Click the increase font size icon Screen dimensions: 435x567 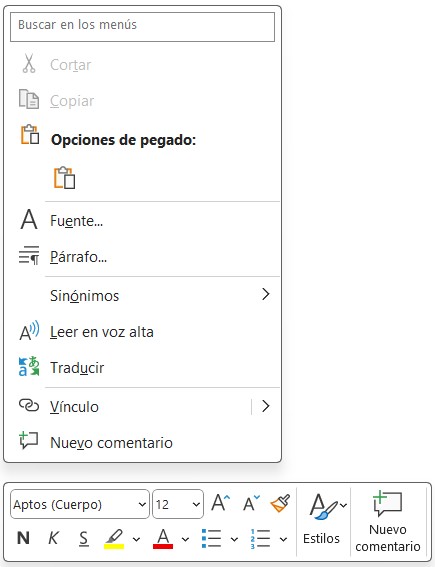pos(221,503)
